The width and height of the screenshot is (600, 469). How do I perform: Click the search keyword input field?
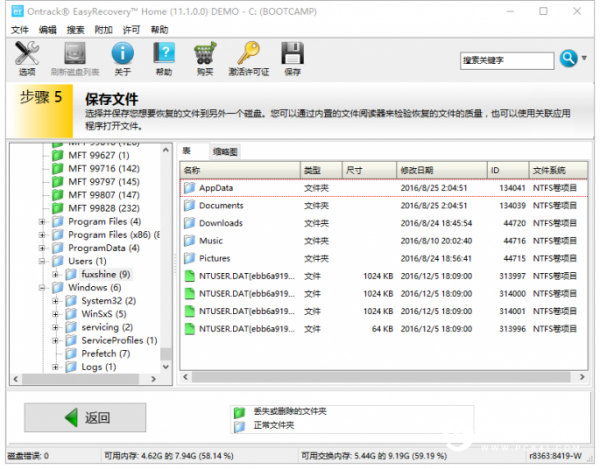point(507,60)
